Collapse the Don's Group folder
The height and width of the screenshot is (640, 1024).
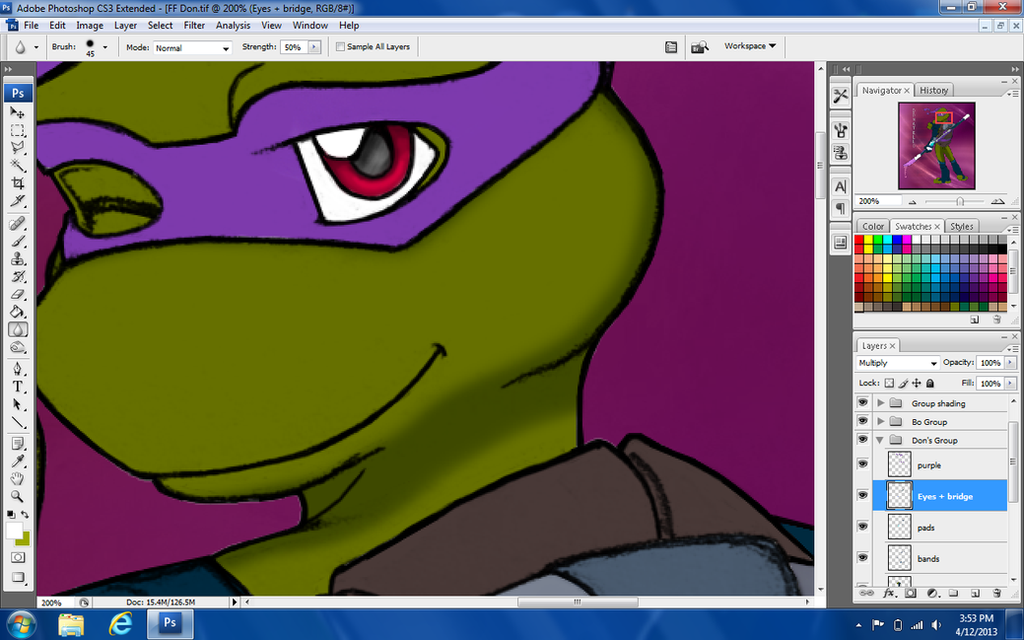[880, 440]
